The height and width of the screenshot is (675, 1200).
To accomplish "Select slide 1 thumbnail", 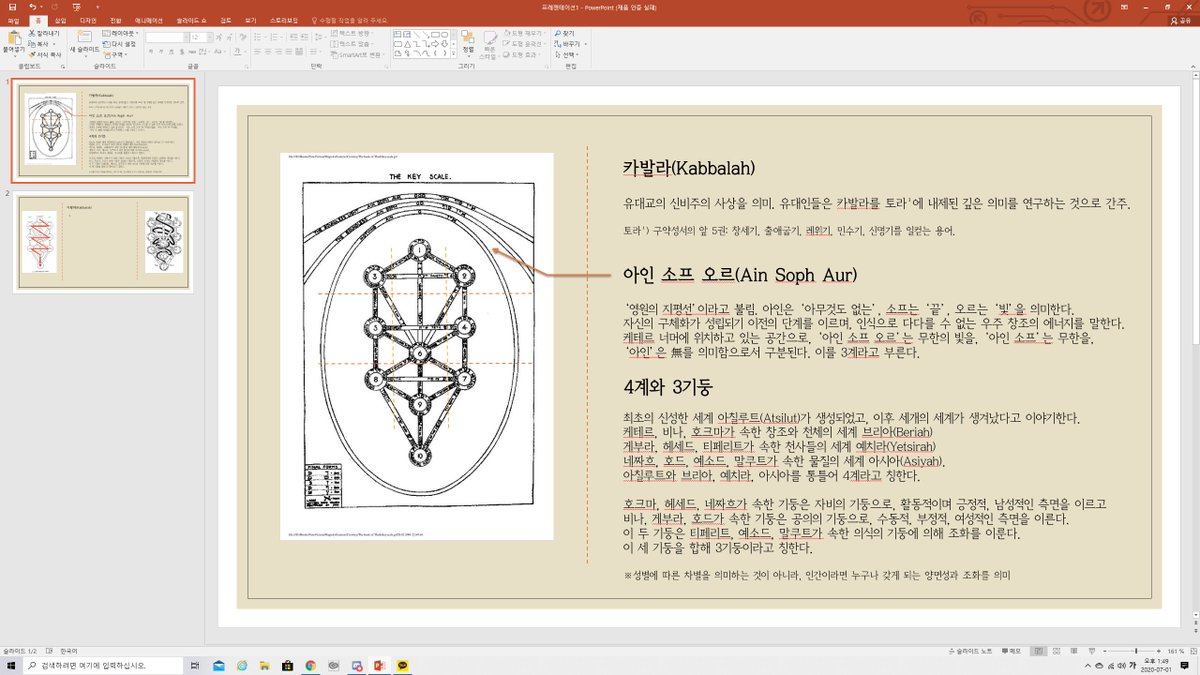I will click(x=103, y=130).
